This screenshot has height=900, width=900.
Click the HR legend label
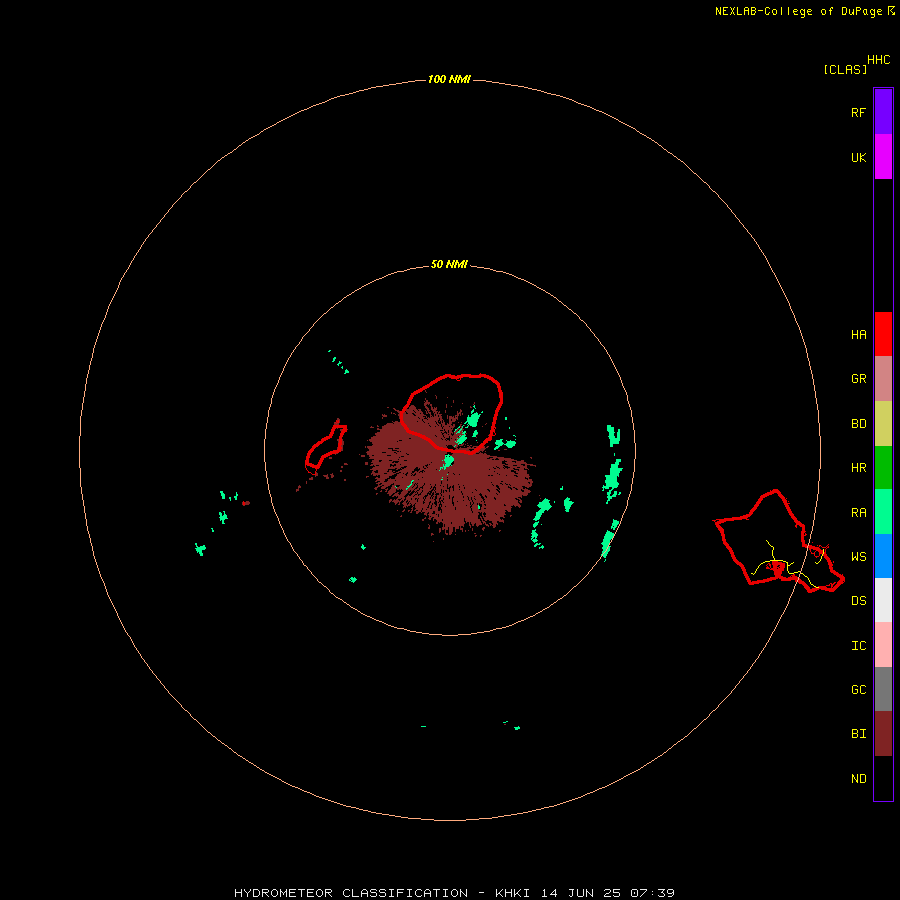coord(858,468)
